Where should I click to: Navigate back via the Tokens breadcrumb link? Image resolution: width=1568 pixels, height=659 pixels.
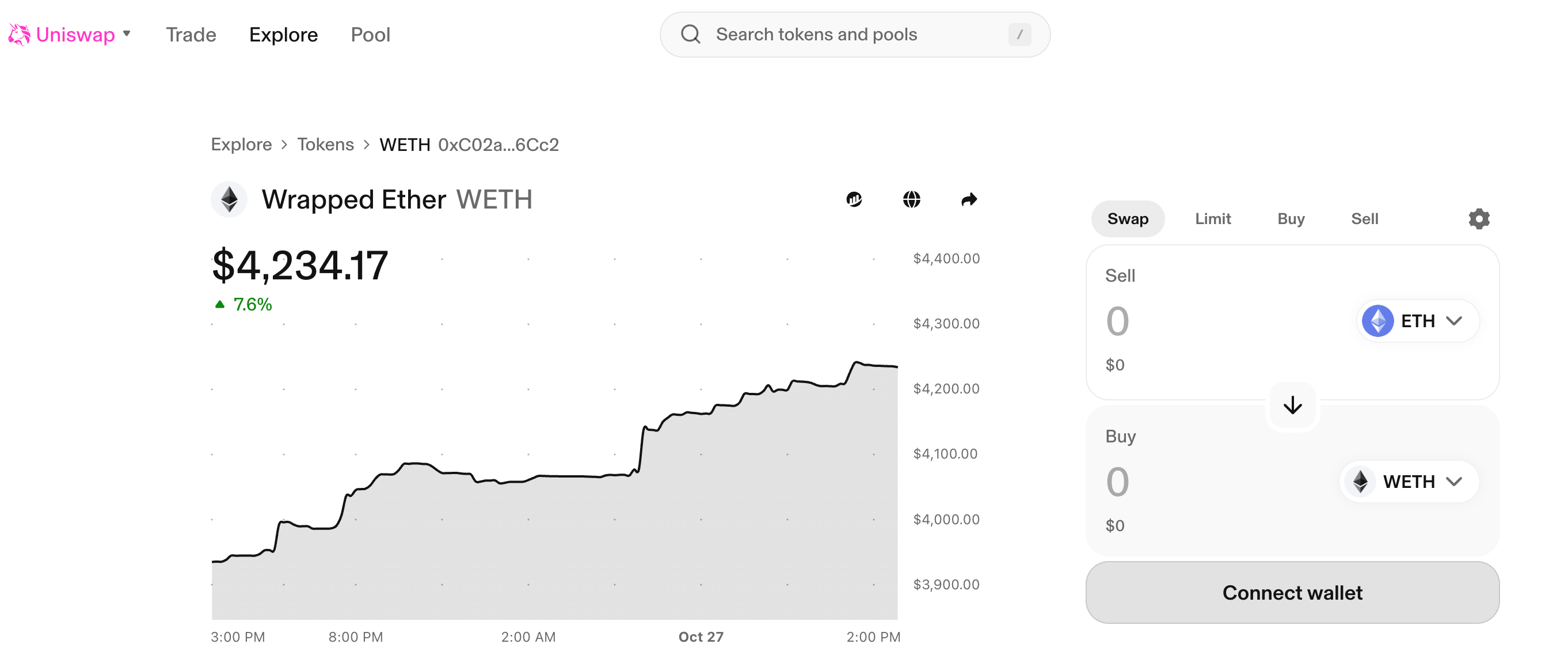(x=326, y=145)
